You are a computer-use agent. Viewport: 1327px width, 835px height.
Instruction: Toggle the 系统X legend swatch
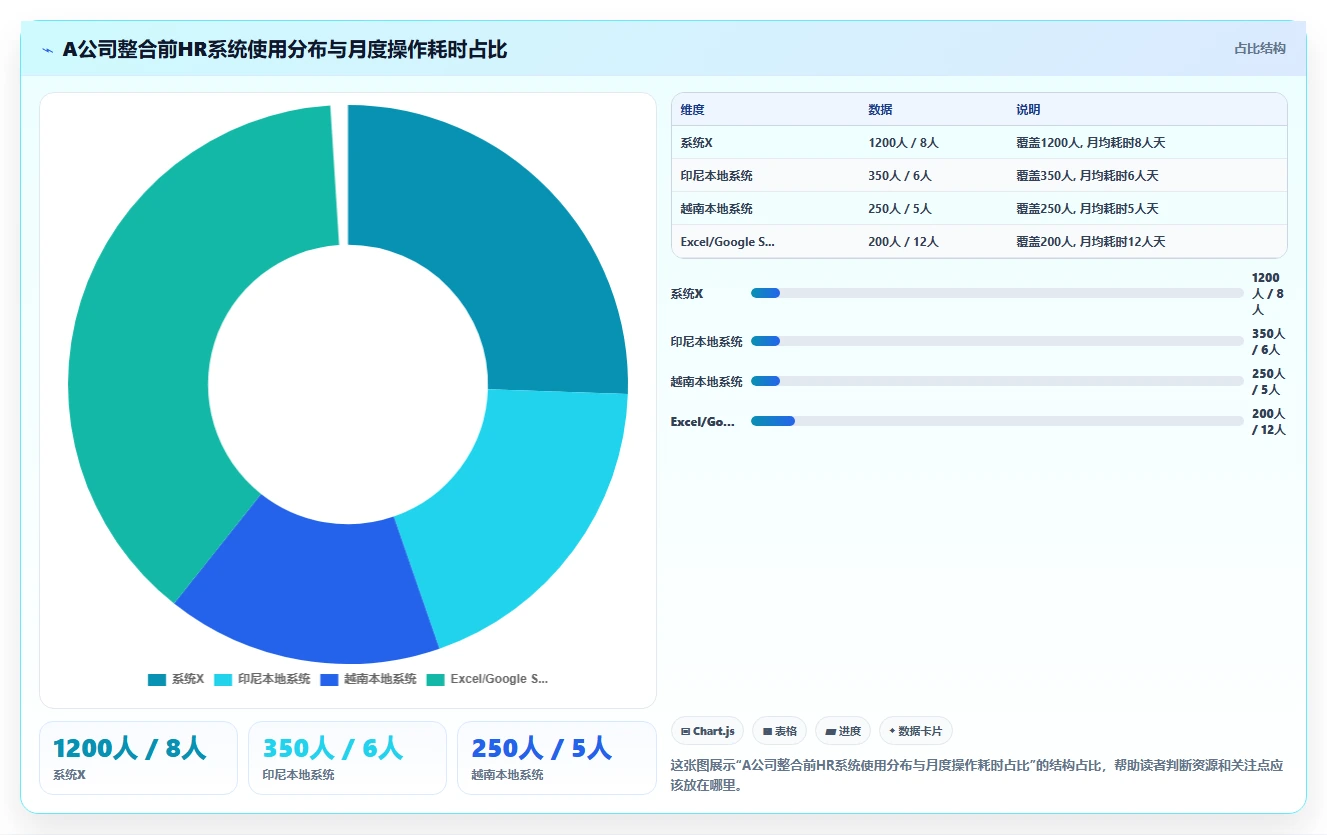(x=157, y=679)
